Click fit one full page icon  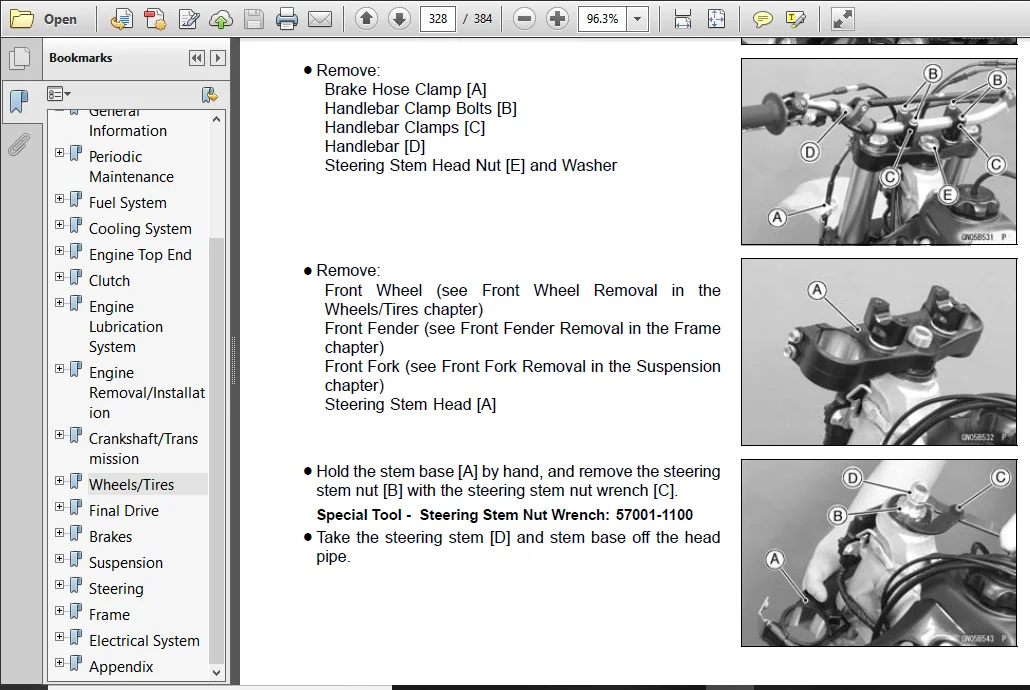[716, 19]
